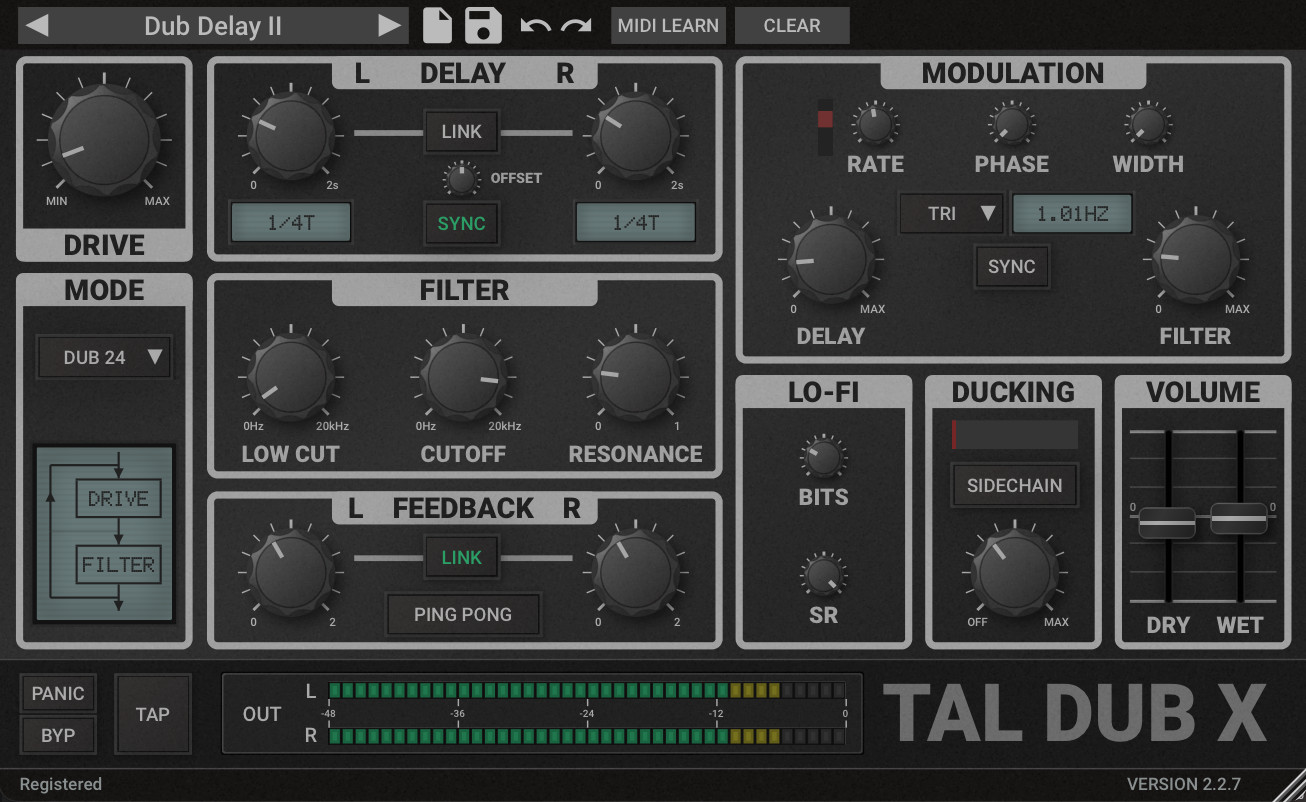
Task: Go to previous preset with left arrow
Action: pos(37,26)
